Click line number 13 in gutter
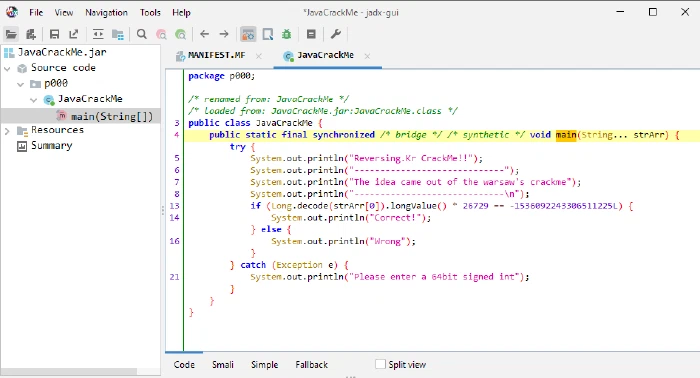 coord(175,206)
